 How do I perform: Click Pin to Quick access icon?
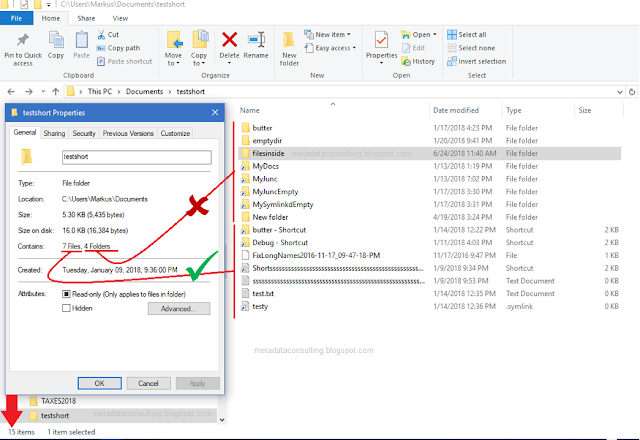pos(23,40)
